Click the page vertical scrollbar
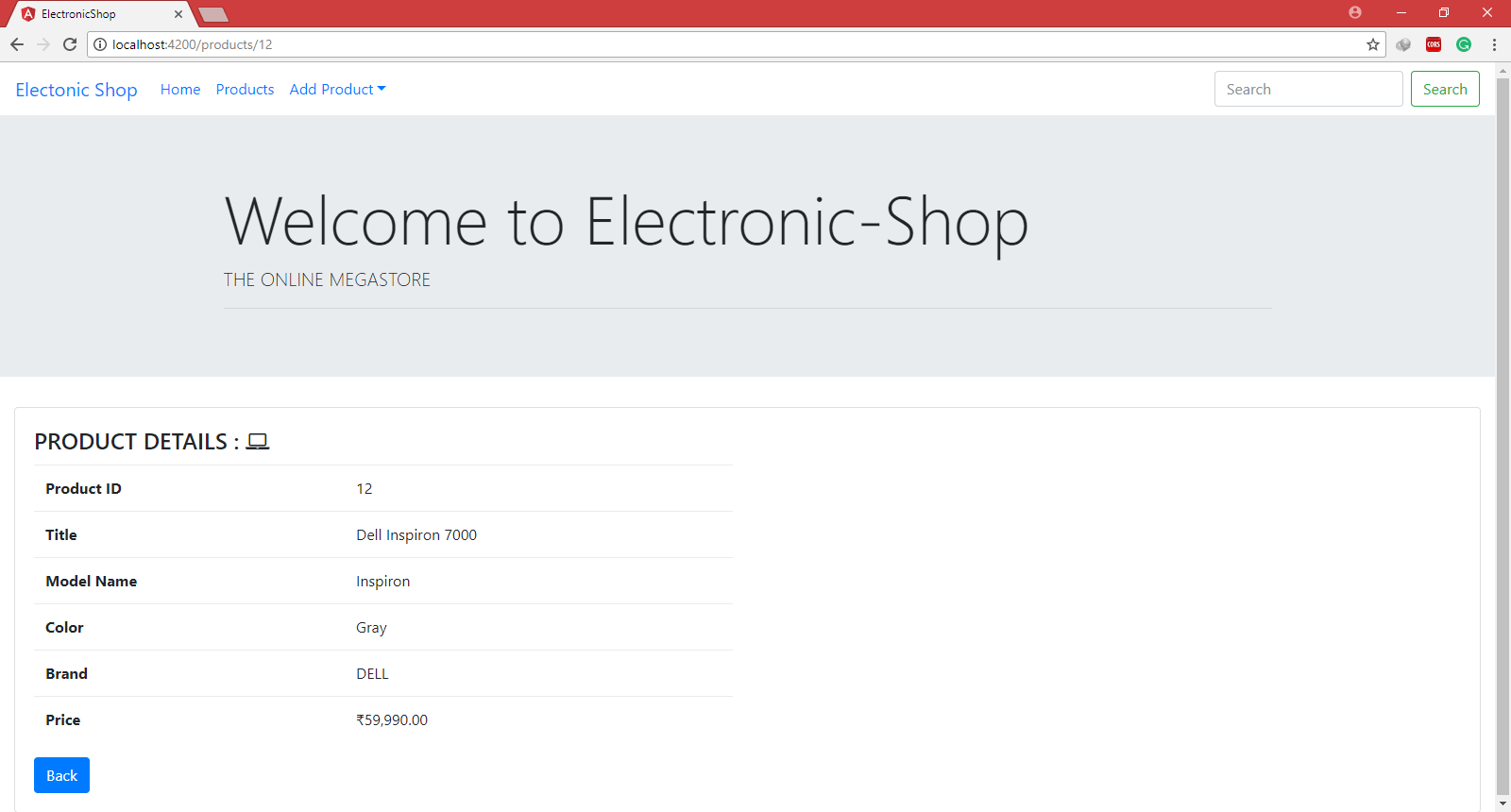This screenshot has width=1511, height=812. pyautogui.click(x=1503, y=434)
